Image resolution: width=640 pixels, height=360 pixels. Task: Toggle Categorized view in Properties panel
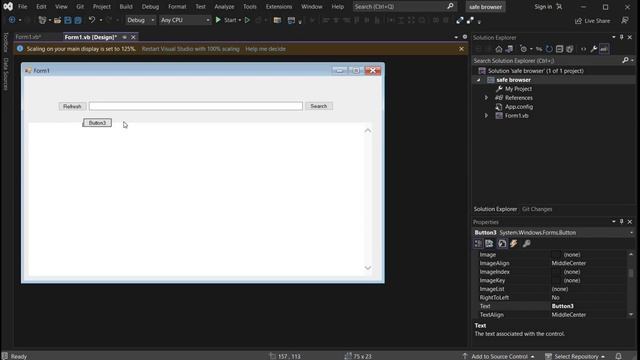[478, 244]
